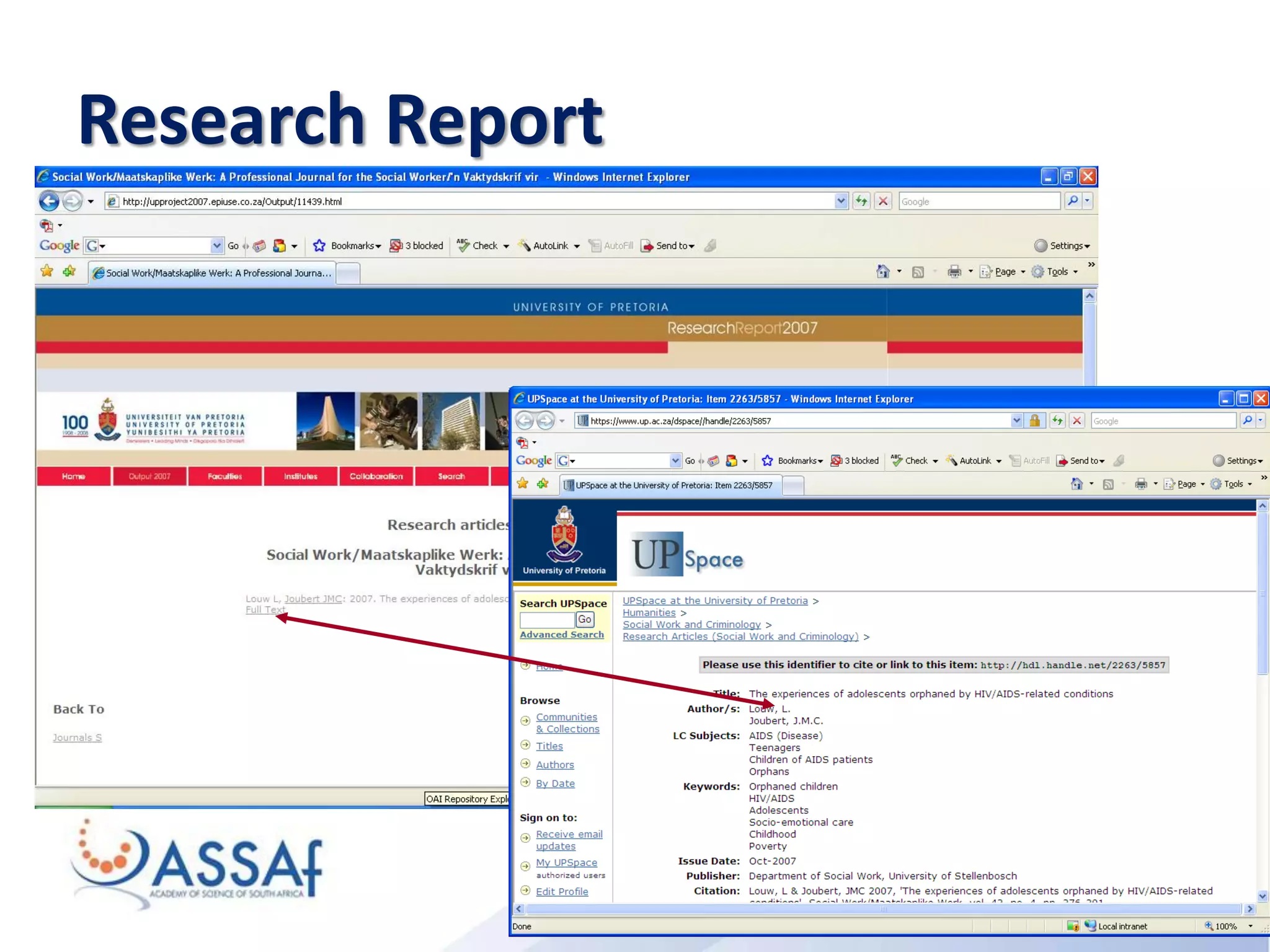1270x952 pixels.
Task: Click Go button under Search UPSpace
Action: 585,619
